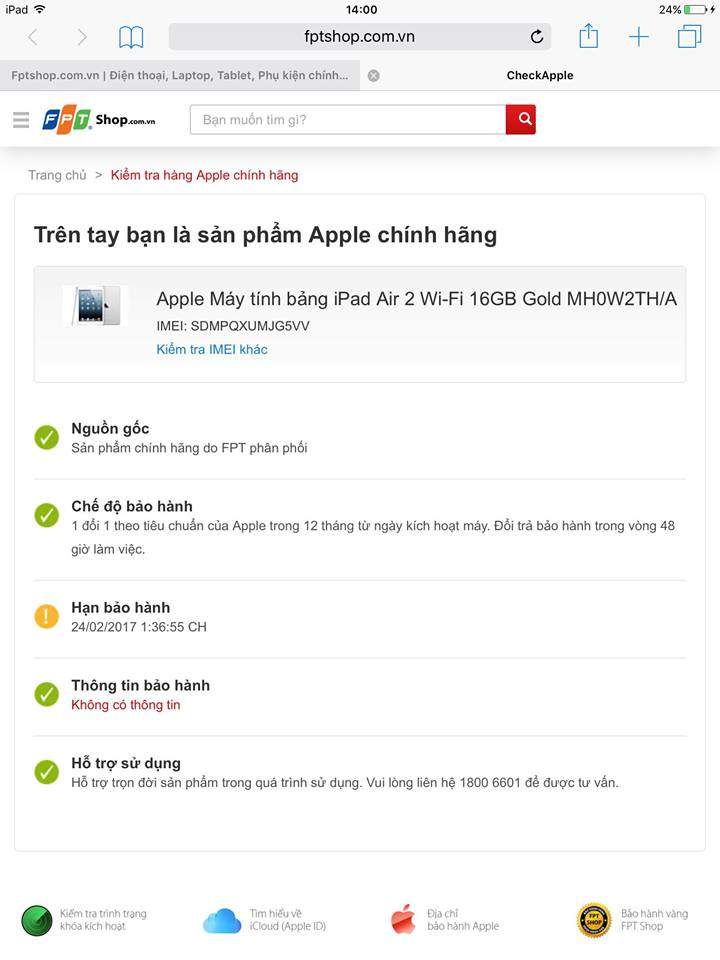Focus the 'Bạn muốn tìm gì?' search field
This screenshot has height=960, width=720.
click(348, 119)
